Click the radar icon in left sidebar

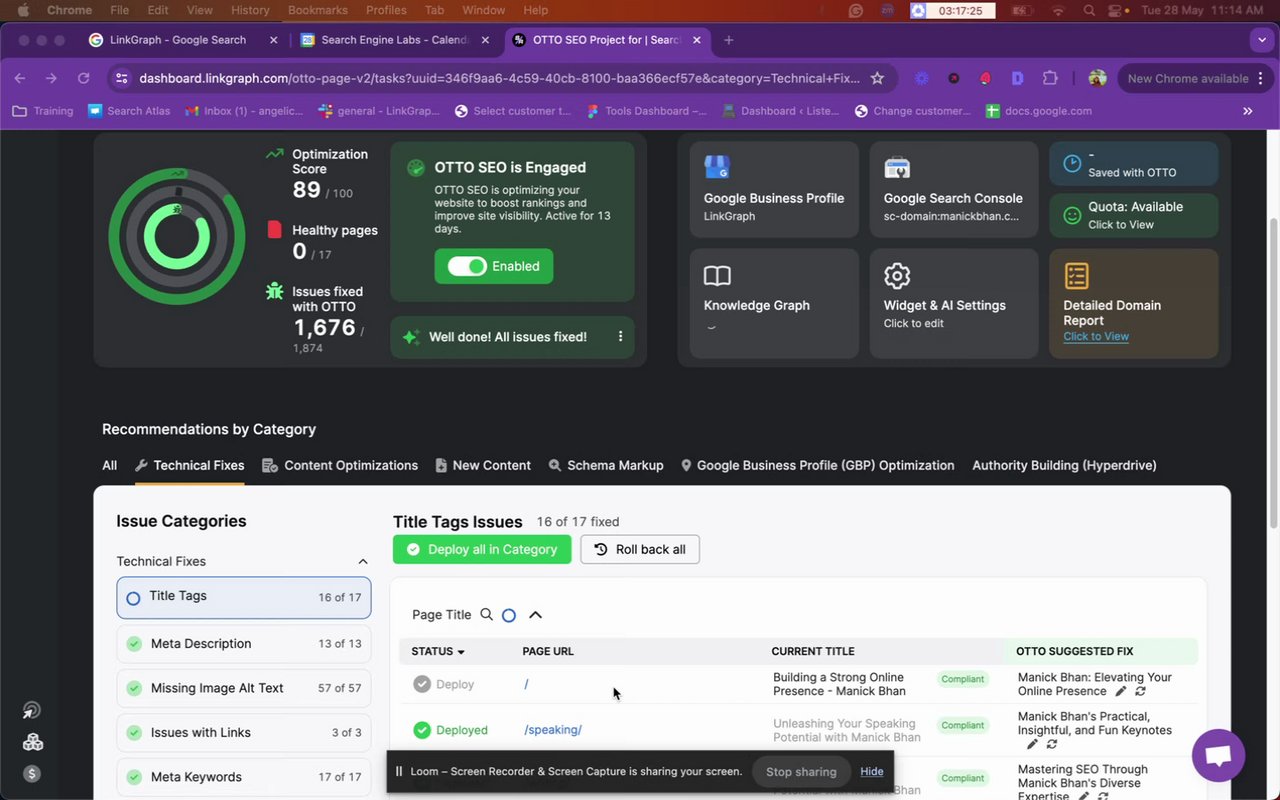pyautogui.click(x=33, y=711)
